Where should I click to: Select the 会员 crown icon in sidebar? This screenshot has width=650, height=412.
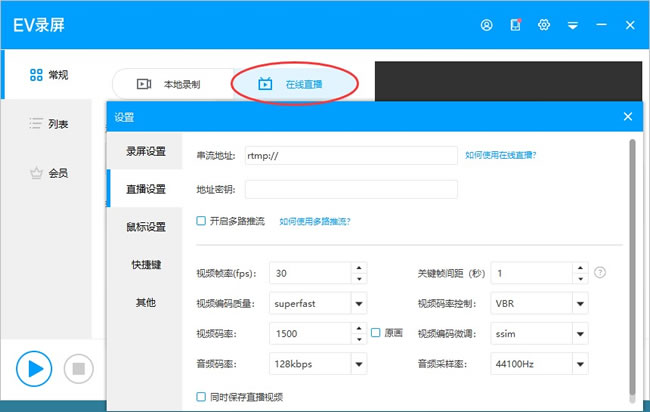(x=36, y=173)
